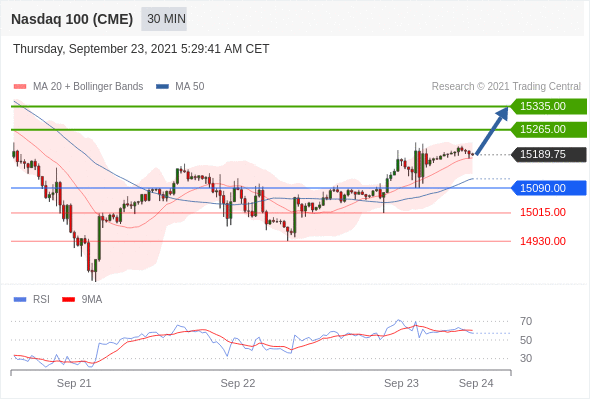The height and width of the screenshot is (400, 590).
Task: Select the 15335.00 resistance price tag
Action: (549, 106)
